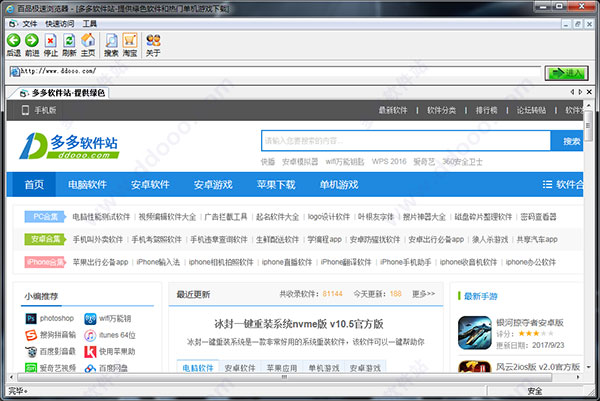Click the site search input box
This screenshot has width=600, height=401.
406,141
